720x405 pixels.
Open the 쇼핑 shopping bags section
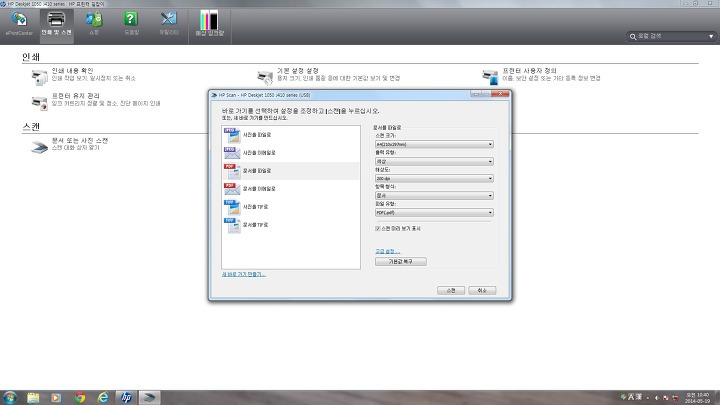[94, 23]
